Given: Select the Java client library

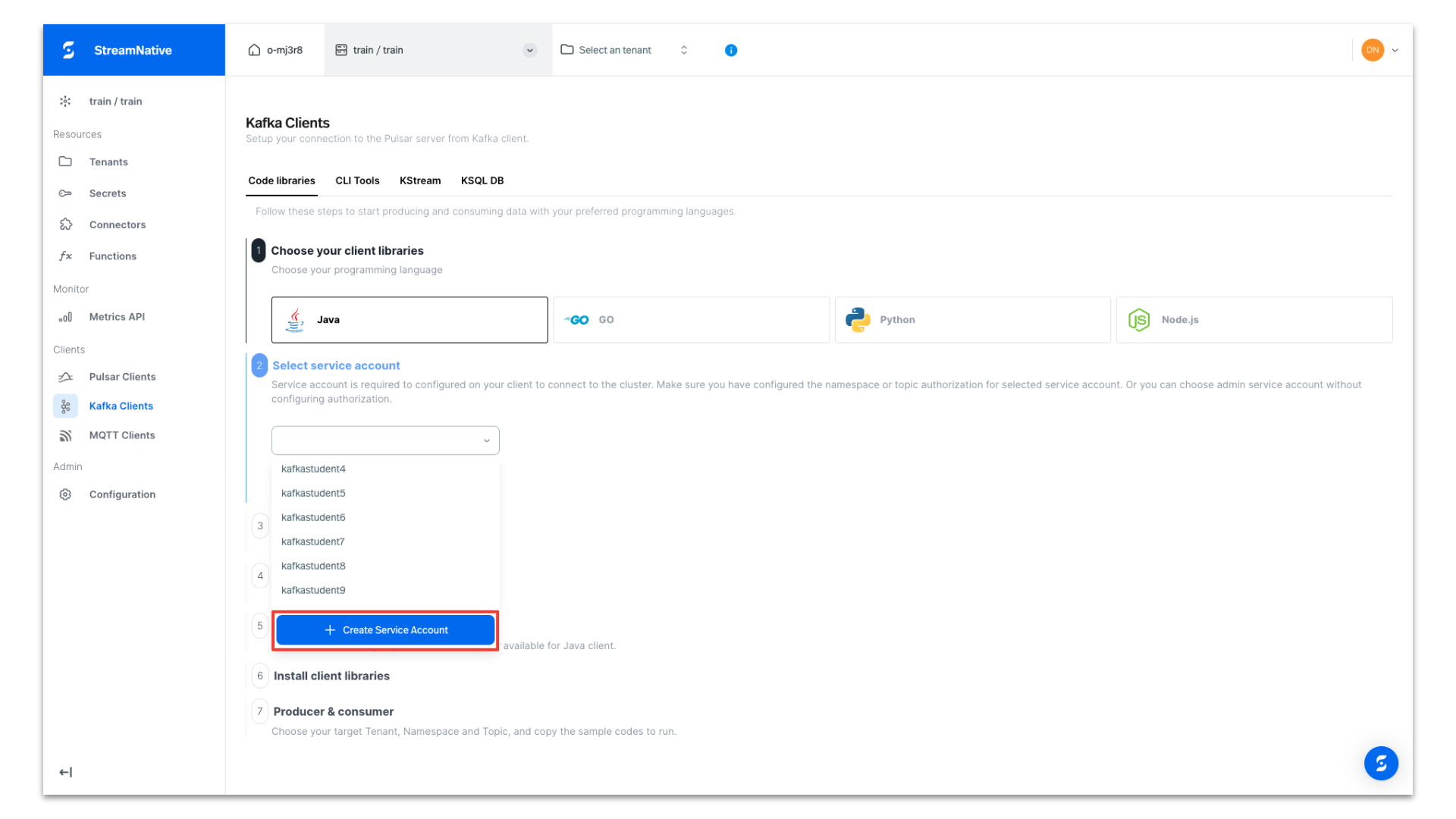Looking at the screenshot, I should [409, 319].
